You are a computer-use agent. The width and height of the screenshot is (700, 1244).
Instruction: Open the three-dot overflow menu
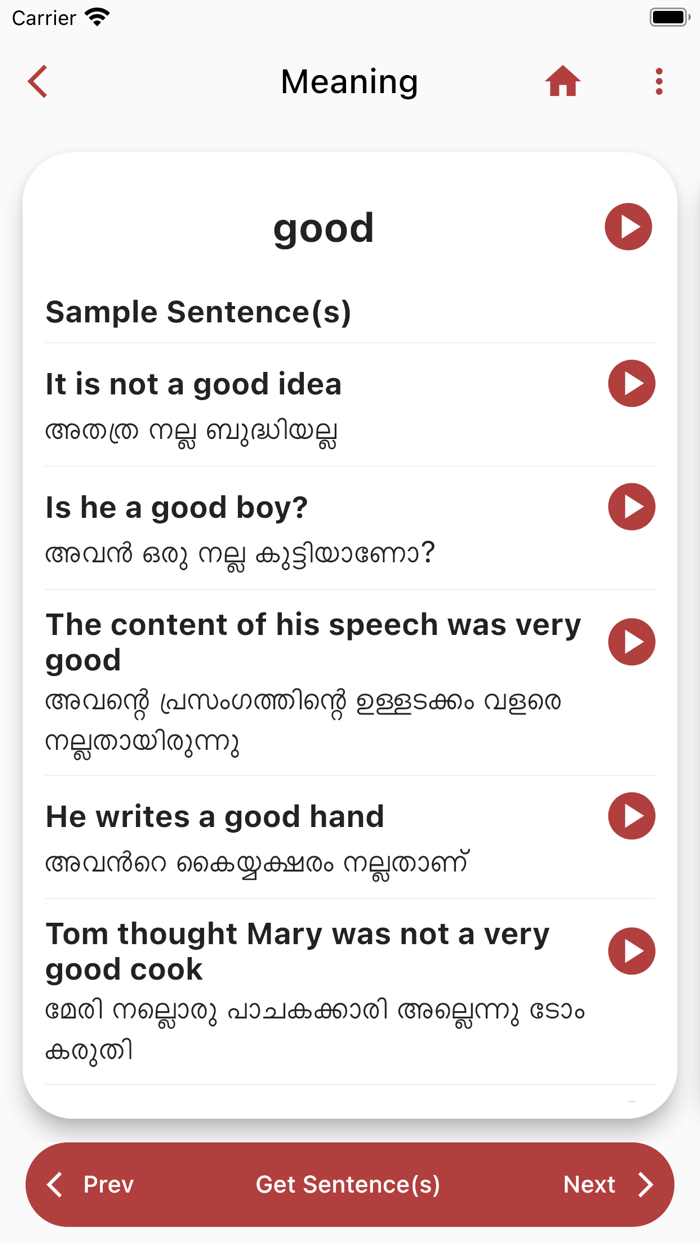tap(658, 81)
